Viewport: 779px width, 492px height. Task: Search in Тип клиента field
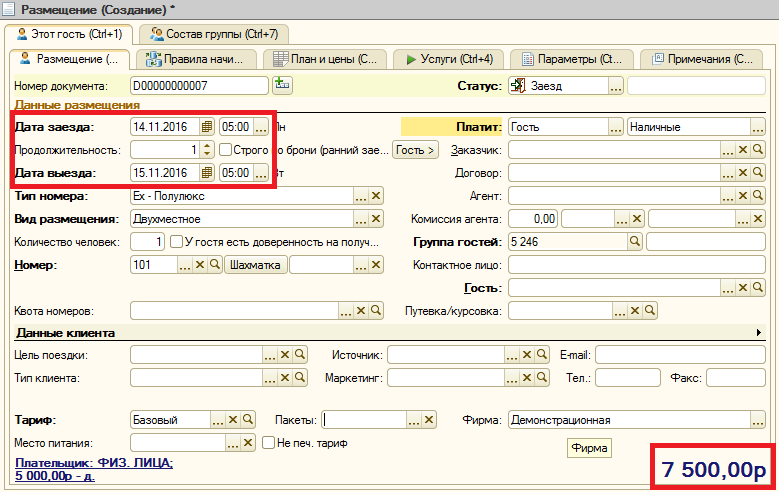tap(300, 378)
